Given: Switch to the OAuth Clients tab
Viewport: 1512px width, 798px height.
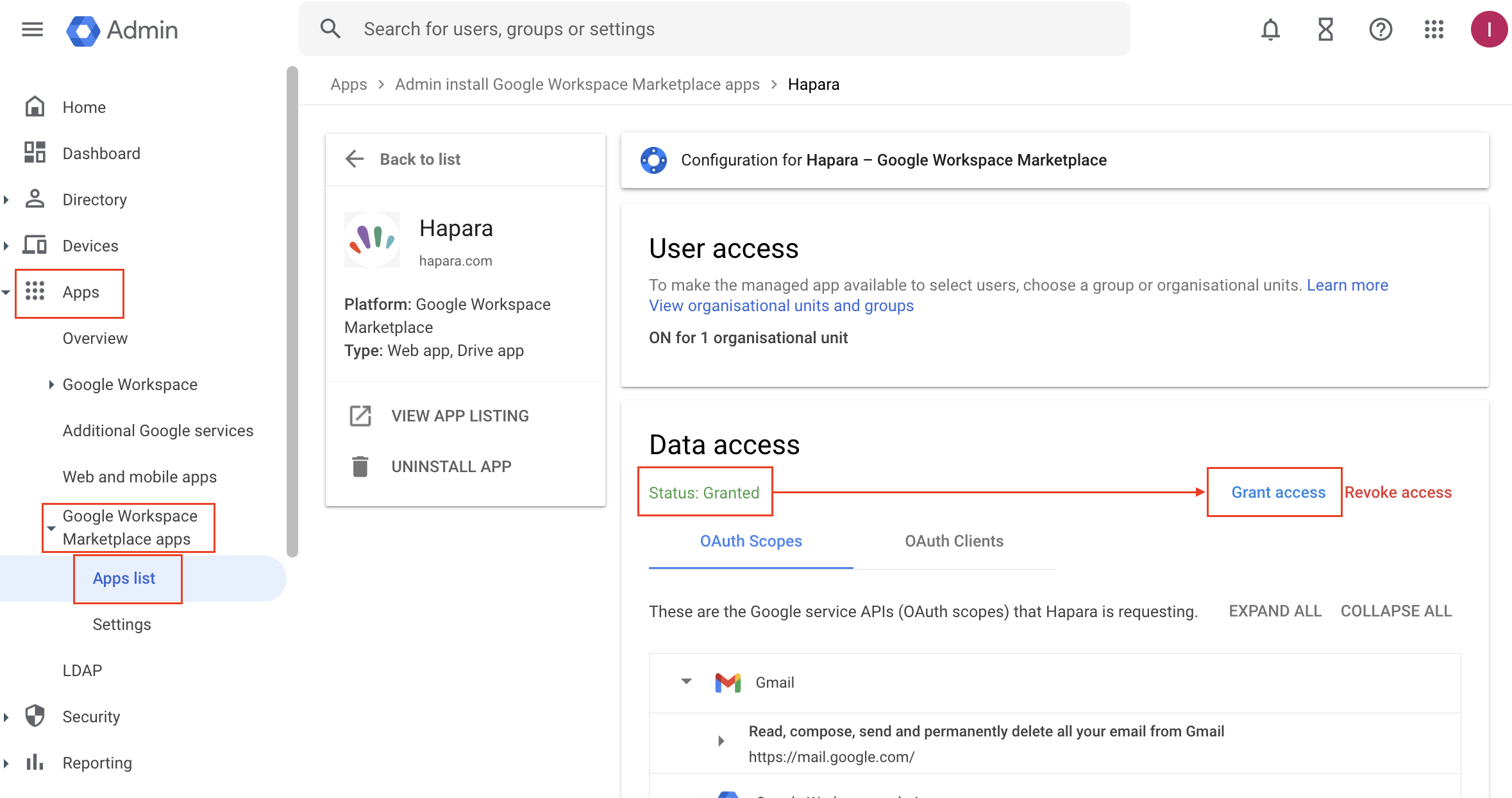Looking at the screenshot, I should (x=954, y=541).
